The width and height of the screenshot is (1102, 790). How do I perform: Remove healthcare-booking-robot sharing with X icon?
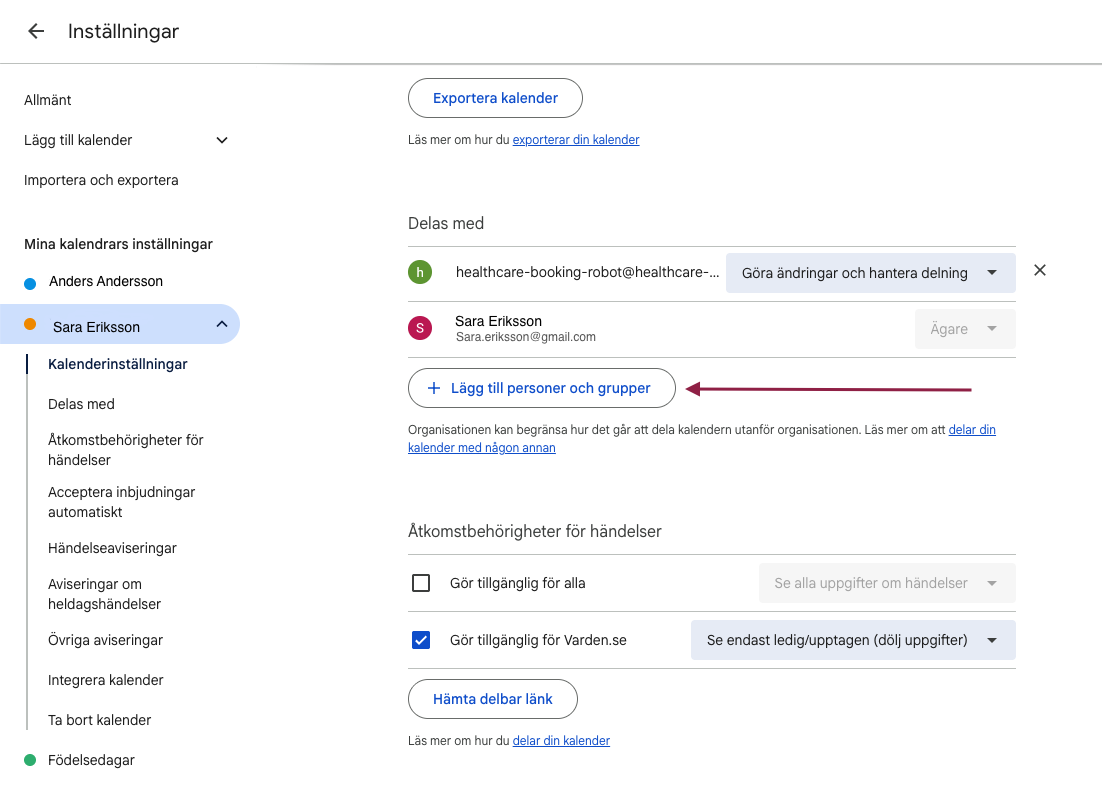point(1040,270)
